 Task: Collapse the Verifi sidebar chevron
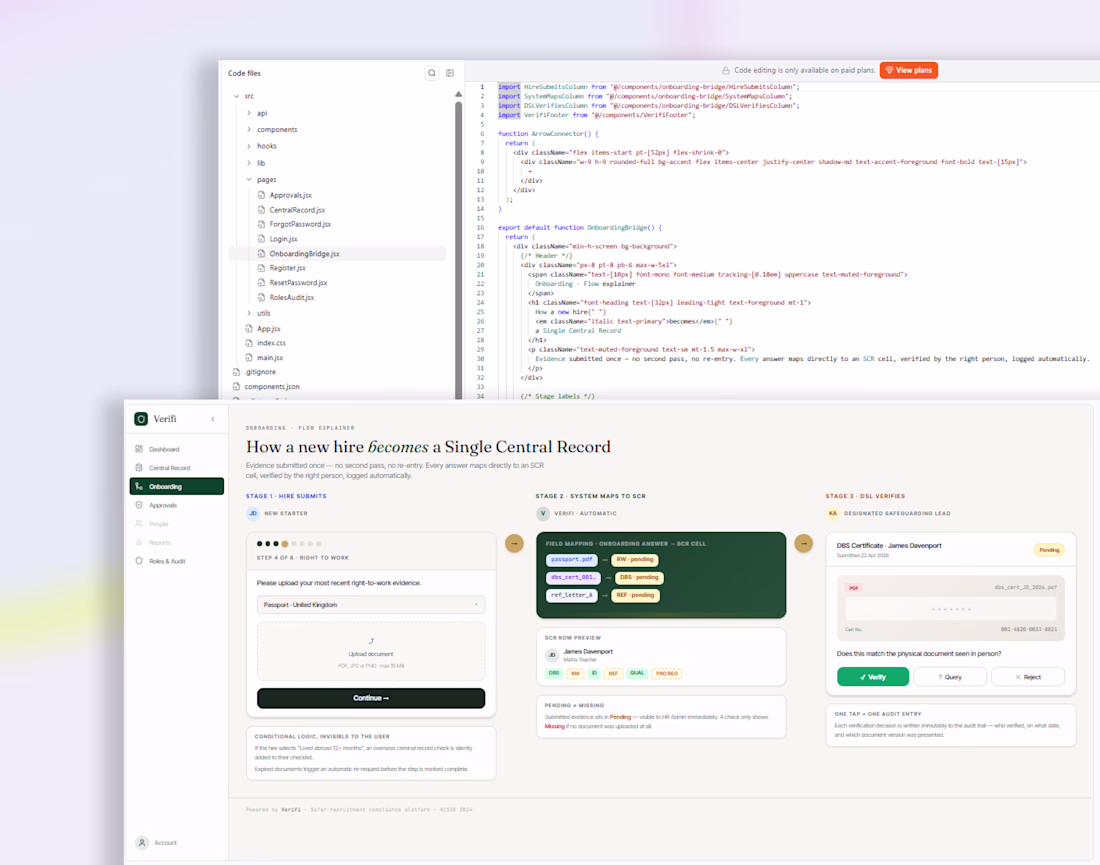pos(213,420)
